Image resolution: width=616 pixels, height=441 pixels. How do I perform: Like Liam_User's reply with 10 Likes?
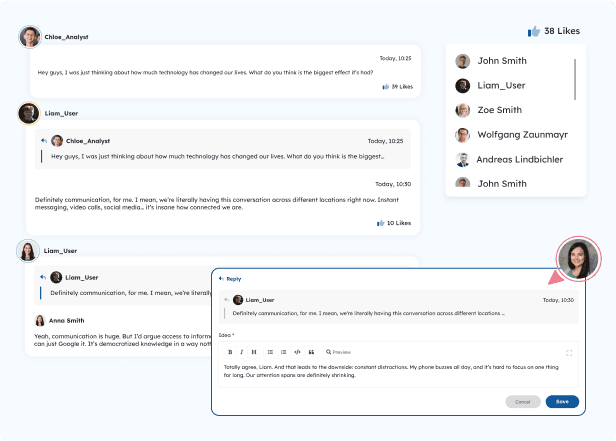coord(381,223)
